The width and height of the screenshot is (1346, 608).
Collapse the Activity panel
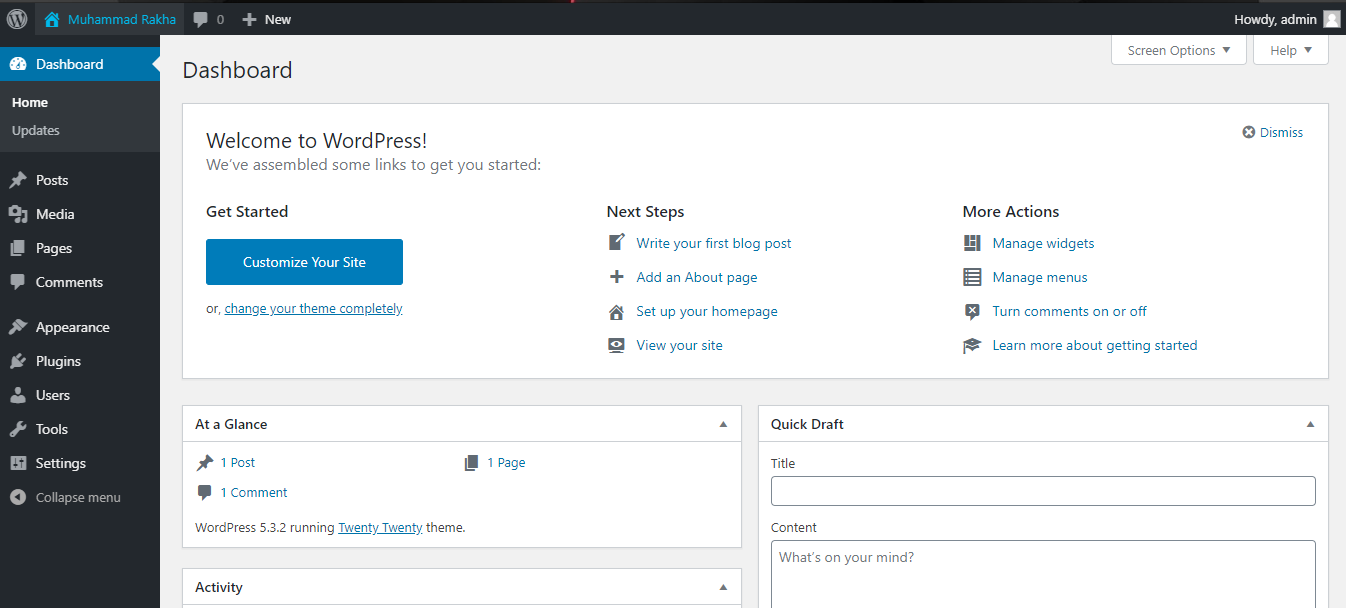724,587
